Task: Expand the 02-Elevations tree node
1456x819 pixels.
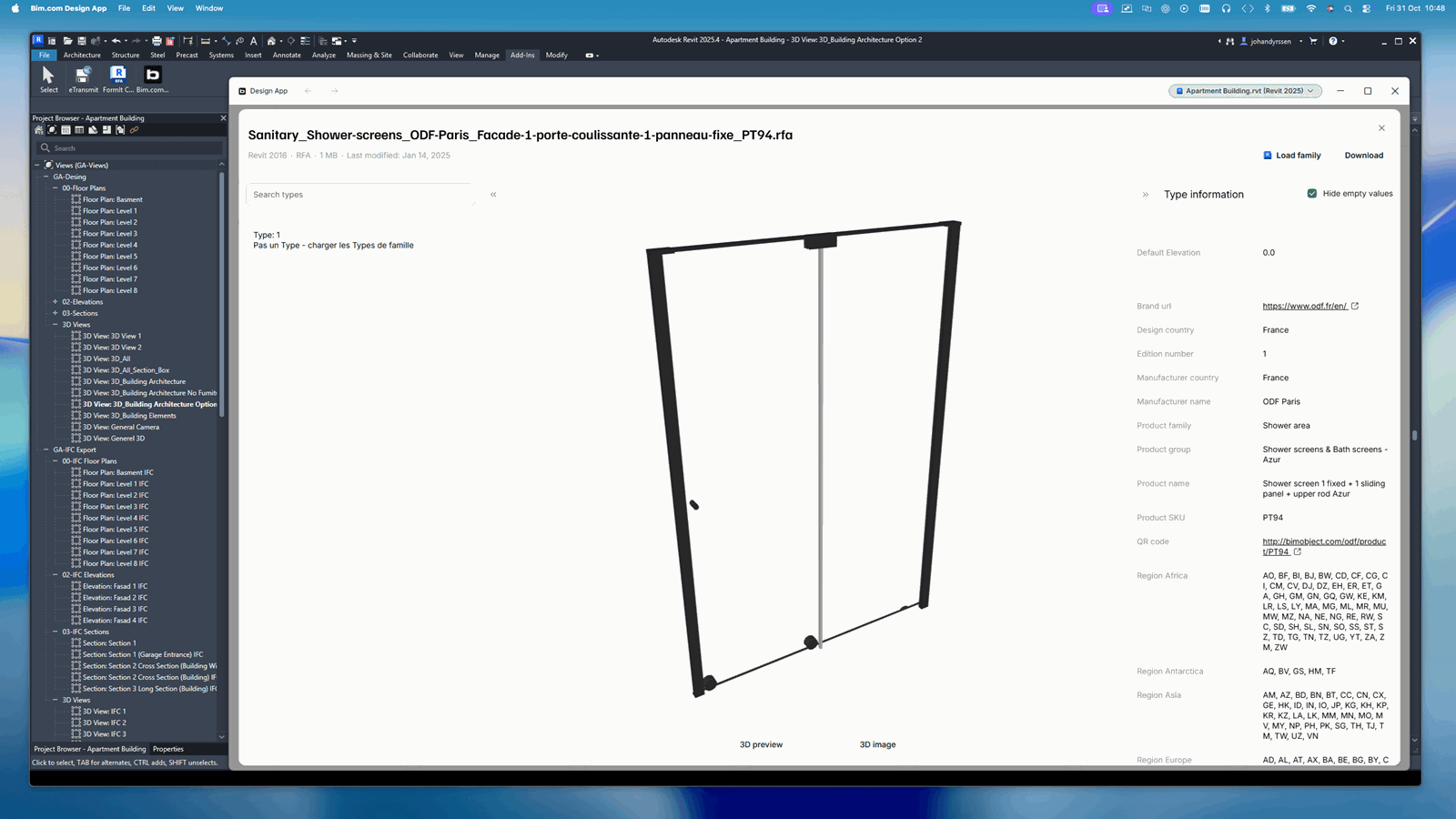Action: click(x=55, y=301)
